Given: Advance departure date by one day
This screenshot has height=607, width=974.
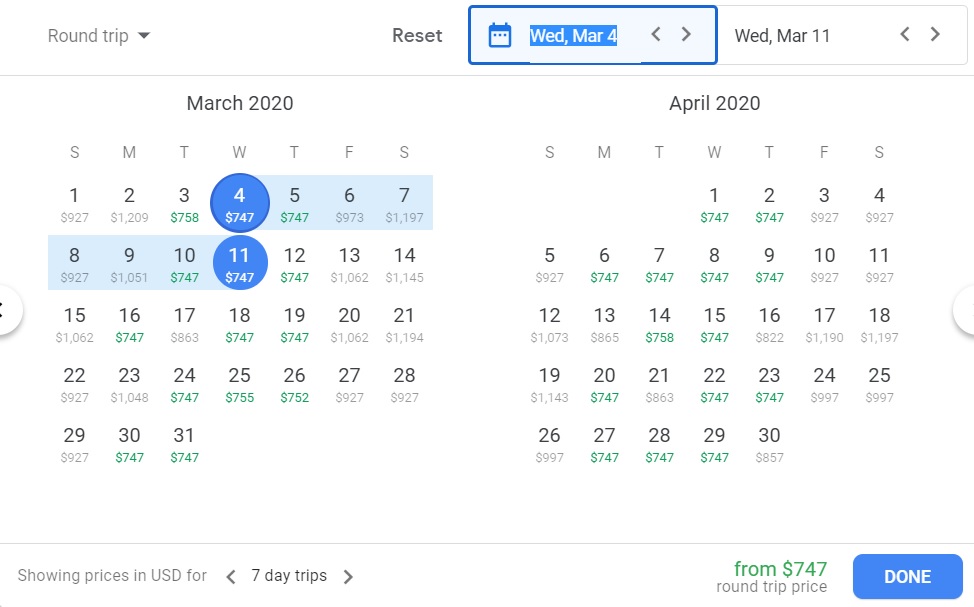Looking at the screenshot, I should coord(686,34).
